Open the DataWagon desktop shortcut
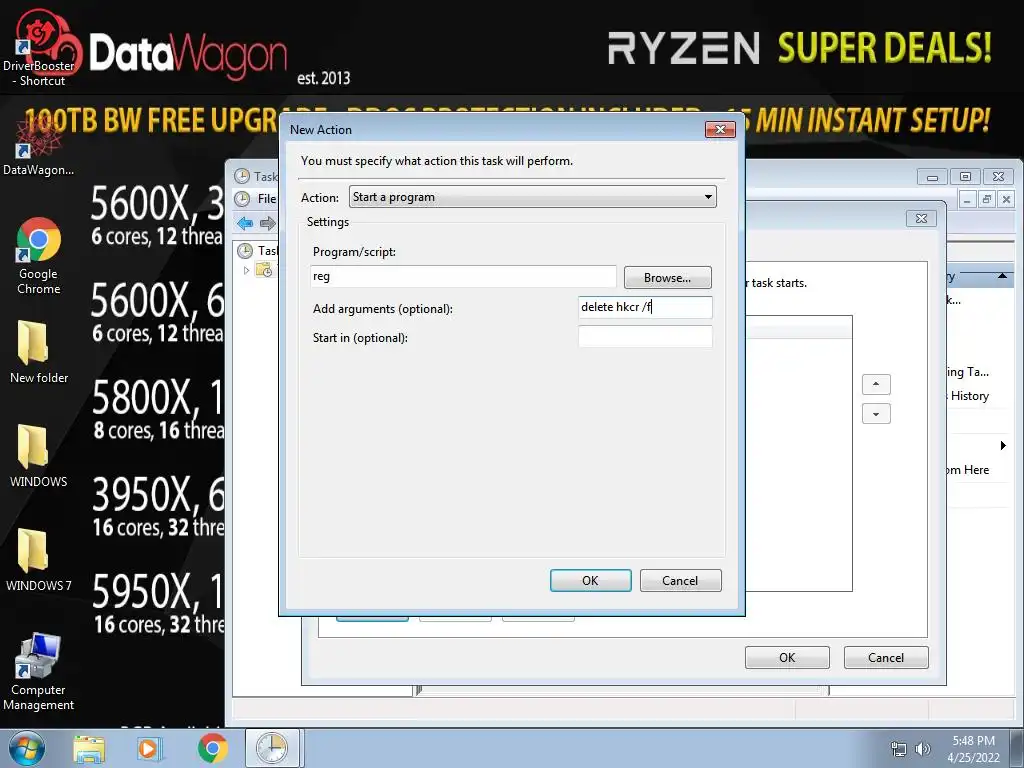The image size is (1024, 768). coord(39,147)
